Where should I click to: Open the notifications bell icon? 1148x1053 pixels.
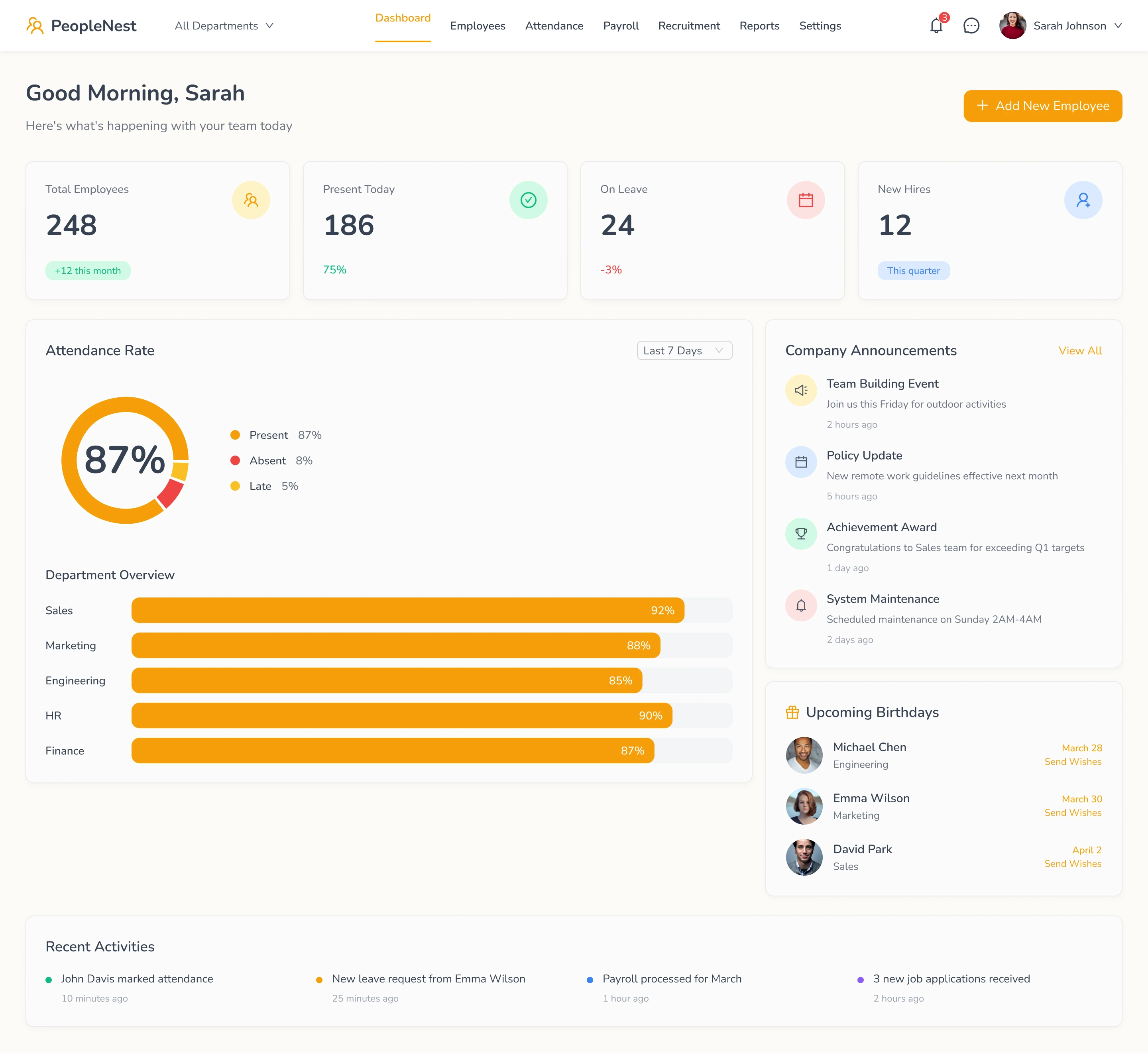936,26
